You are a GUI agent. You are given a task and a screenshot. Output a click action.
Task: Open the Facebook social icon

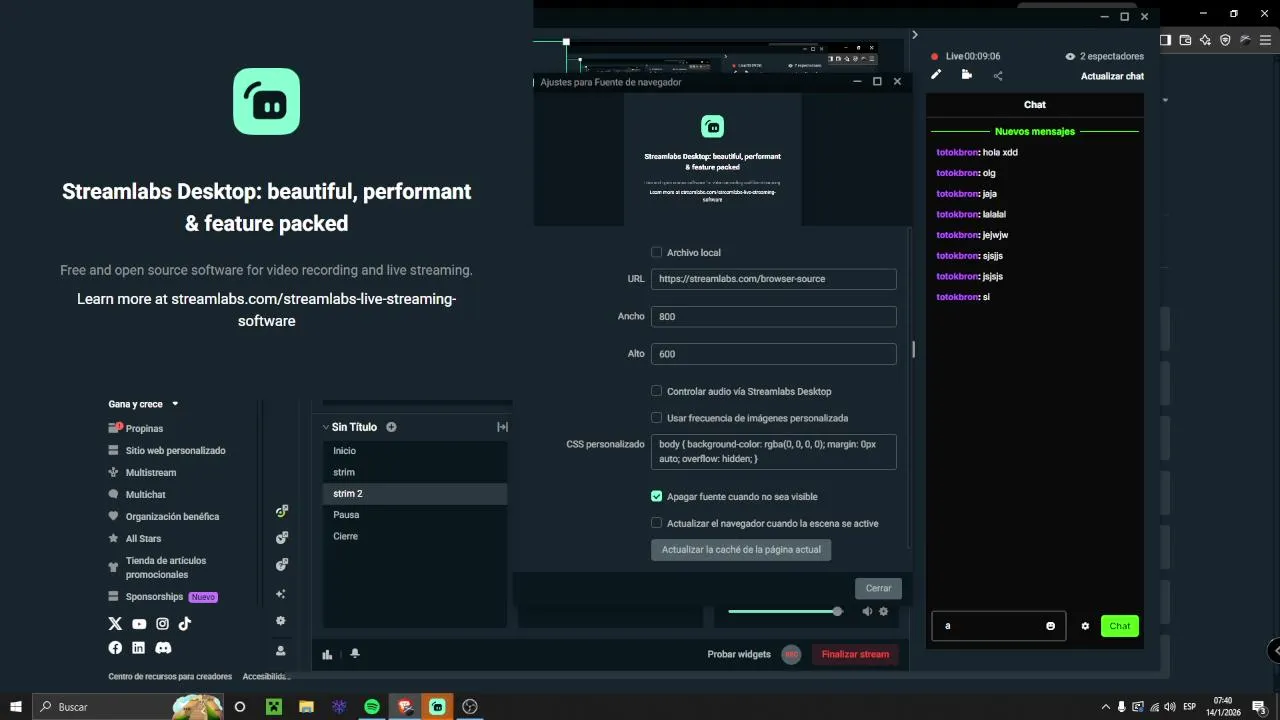pos(115,648)
